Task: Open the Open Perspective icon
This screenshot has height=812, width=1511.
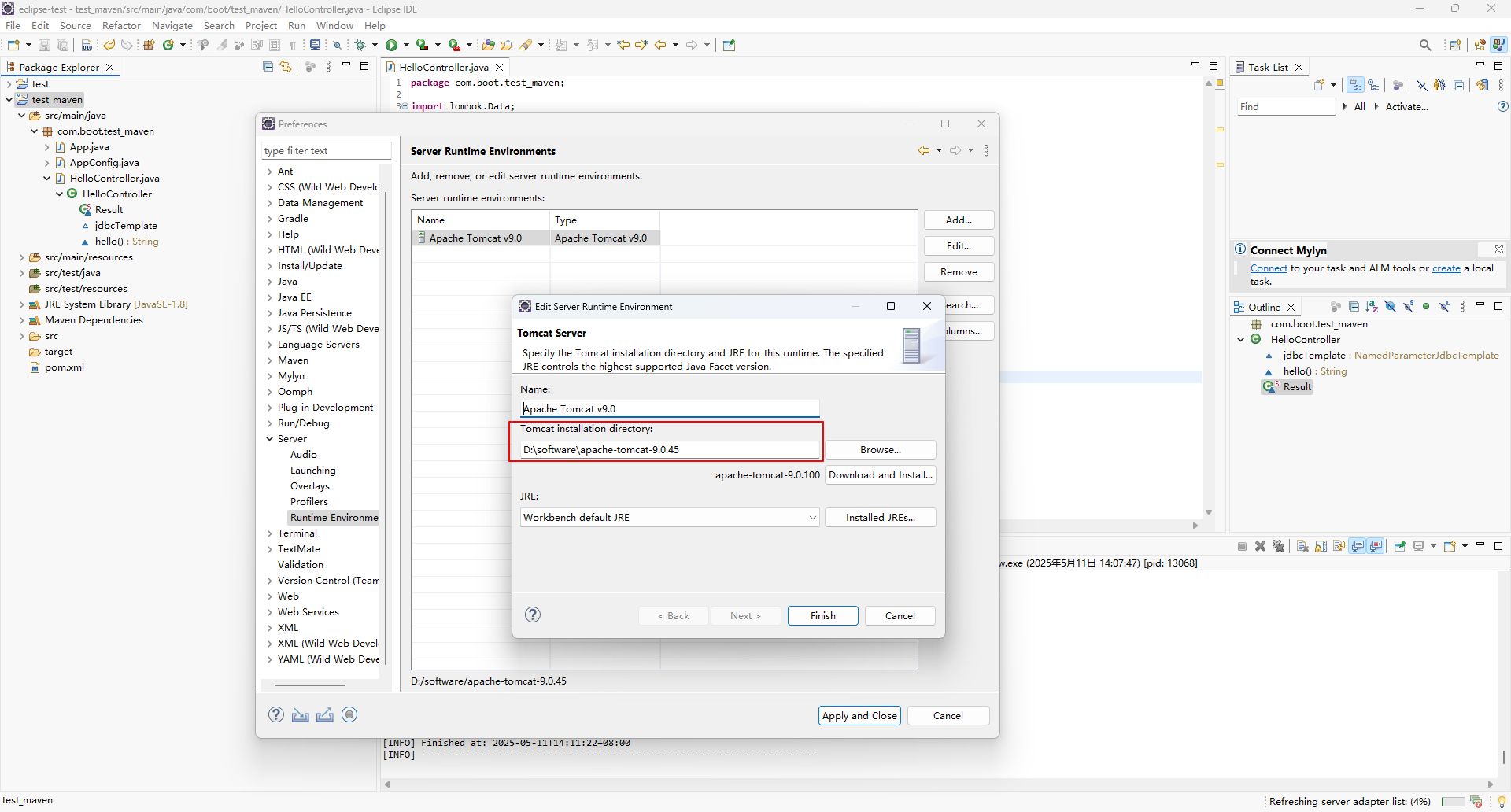Action: [1456, 45]
